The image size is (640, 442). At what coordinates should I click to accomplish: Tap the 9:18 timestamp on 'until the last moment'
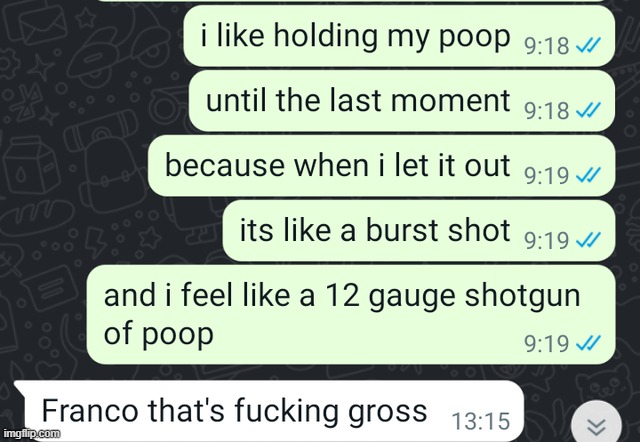click(547, 111)
